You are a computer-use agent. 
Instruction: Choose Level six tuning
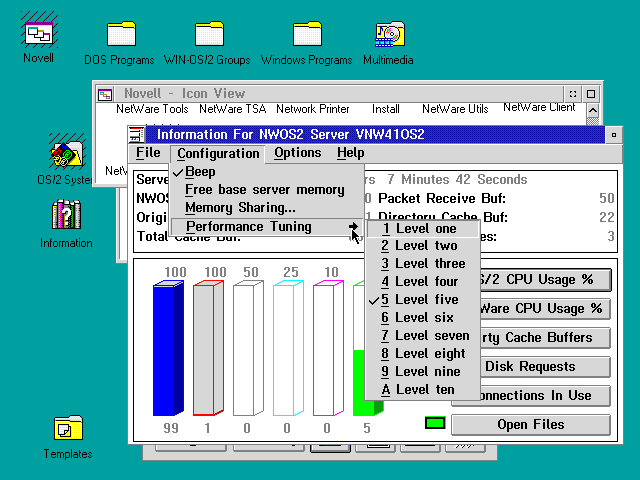click(x=422, y=318)
